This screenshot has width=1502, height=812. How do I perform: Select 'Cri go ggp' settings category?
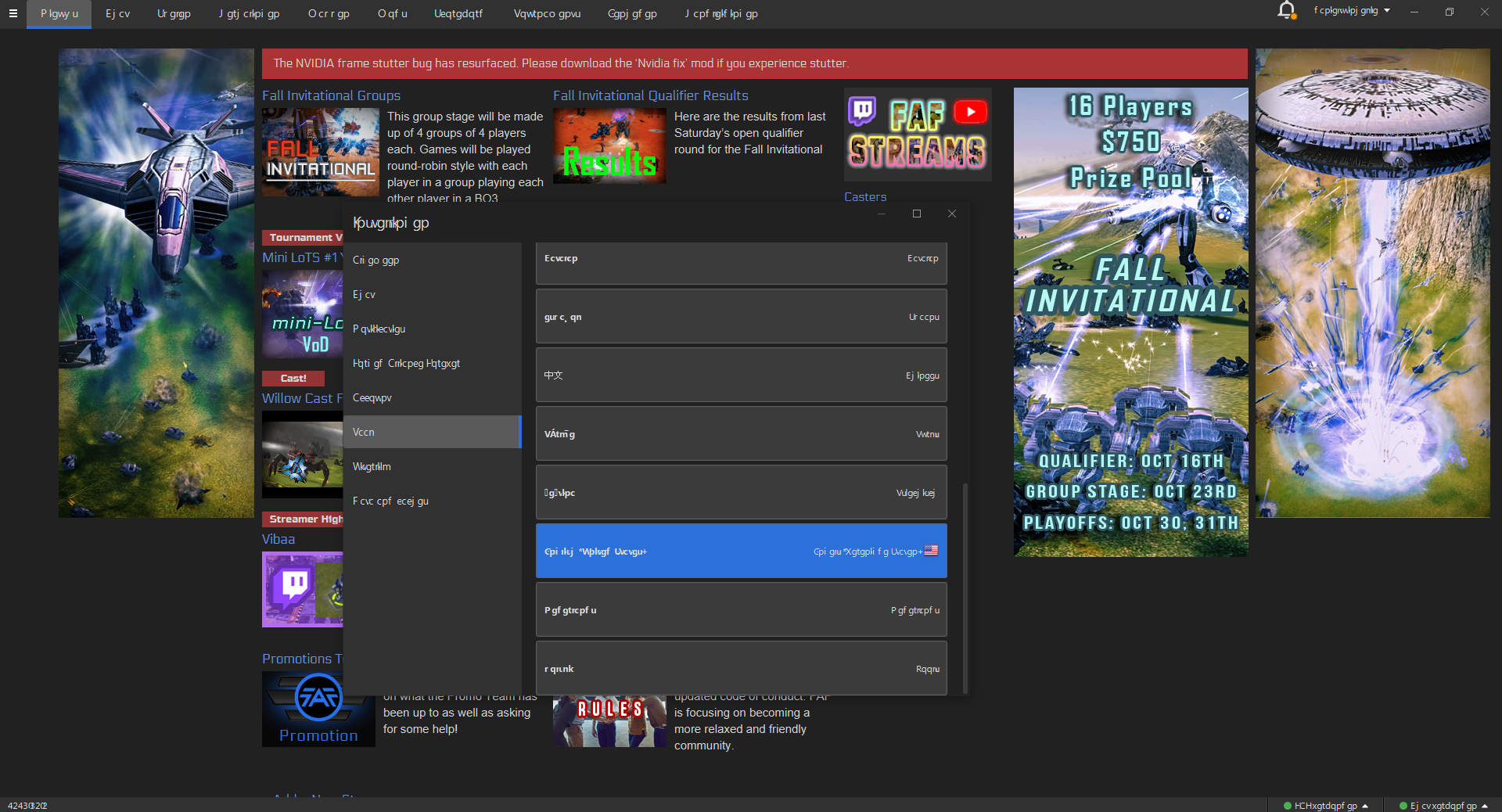click(432, 260)
